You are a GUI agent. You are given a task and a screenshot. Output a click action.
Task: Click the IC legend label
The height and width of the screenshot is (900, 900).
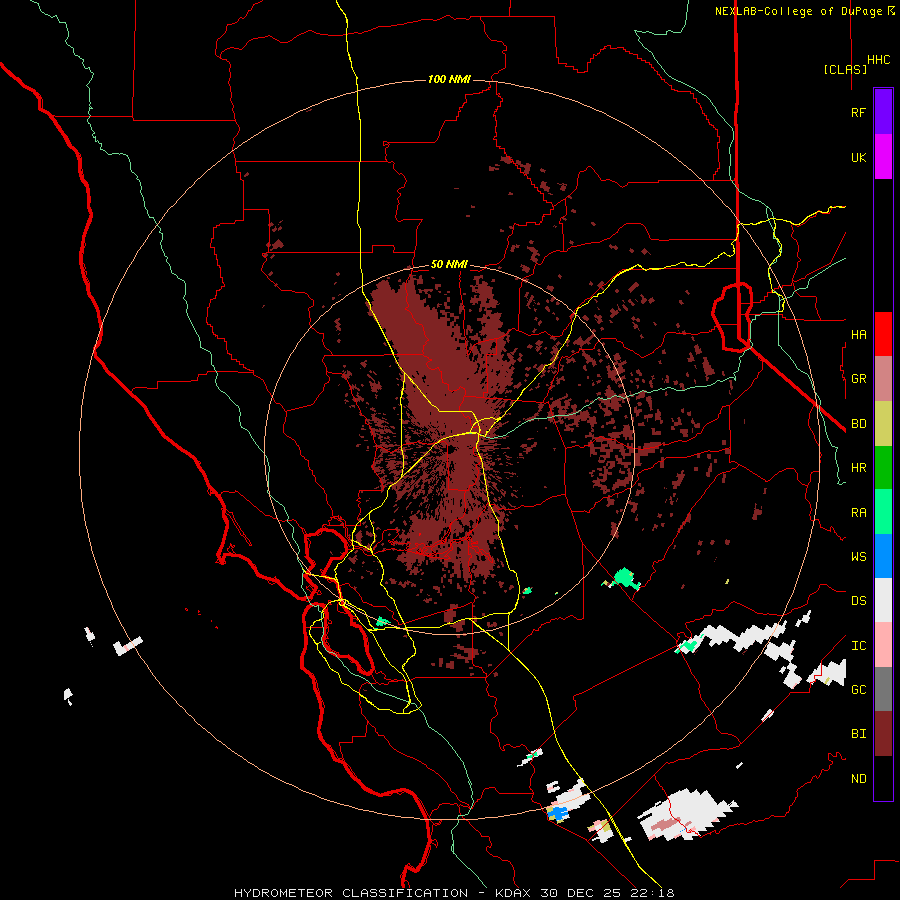(858, 646)
